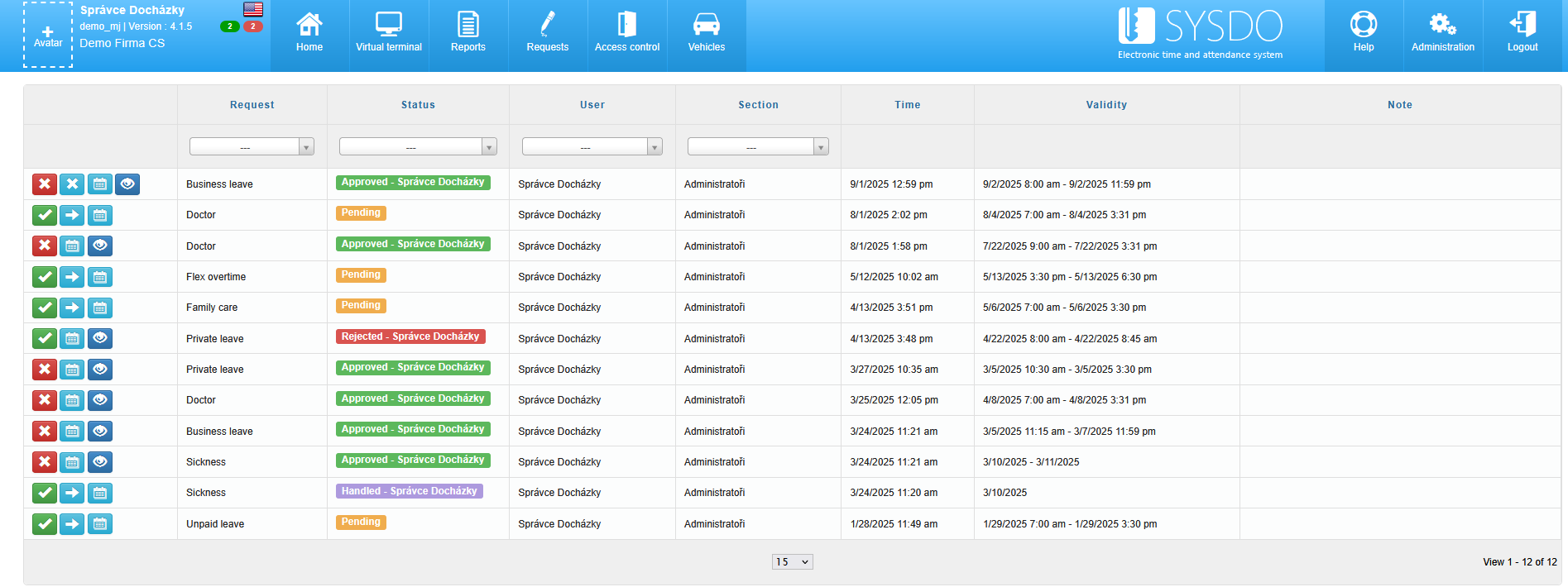
Task: Open the Reports menu
Action: (468, 36)
